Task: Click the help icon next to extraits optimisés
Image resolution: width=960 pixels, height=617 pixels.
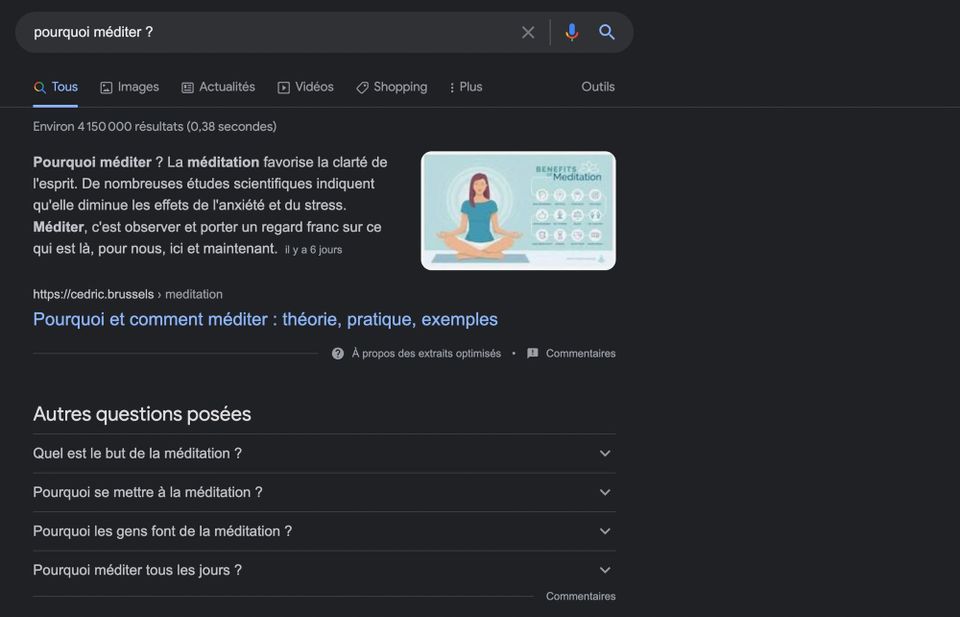Action: click(x=337, y=353)
